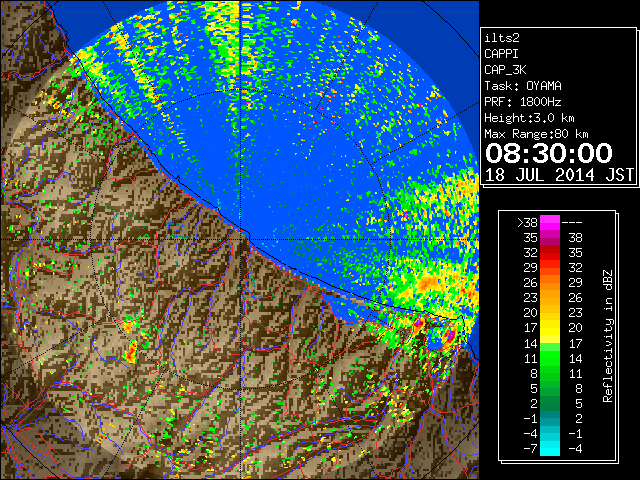640x480 pixels.
Task: Pick the cyan bottom swatch in legend
Action: tap(550, 449)
